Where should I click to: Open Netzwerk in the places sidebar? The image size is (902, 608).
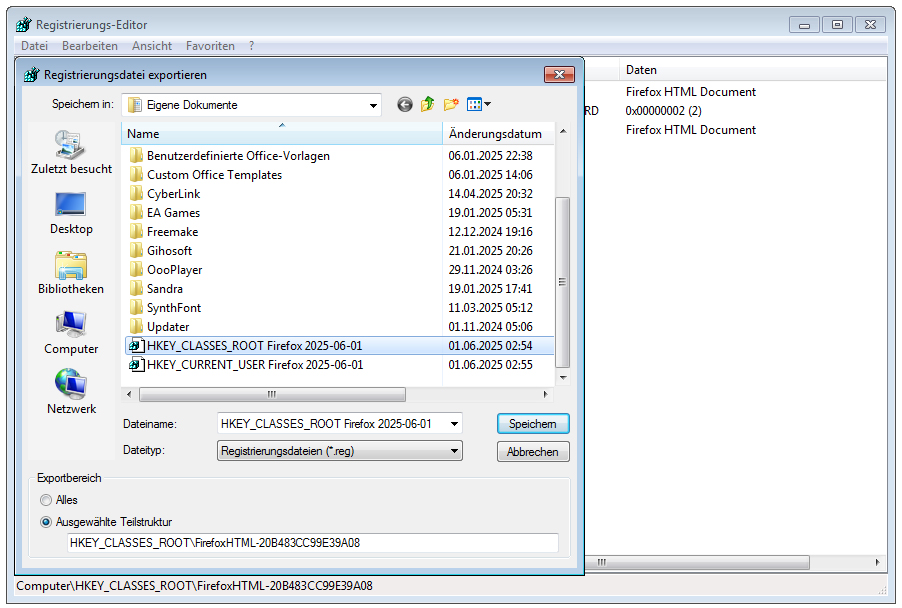coord(70,393)
